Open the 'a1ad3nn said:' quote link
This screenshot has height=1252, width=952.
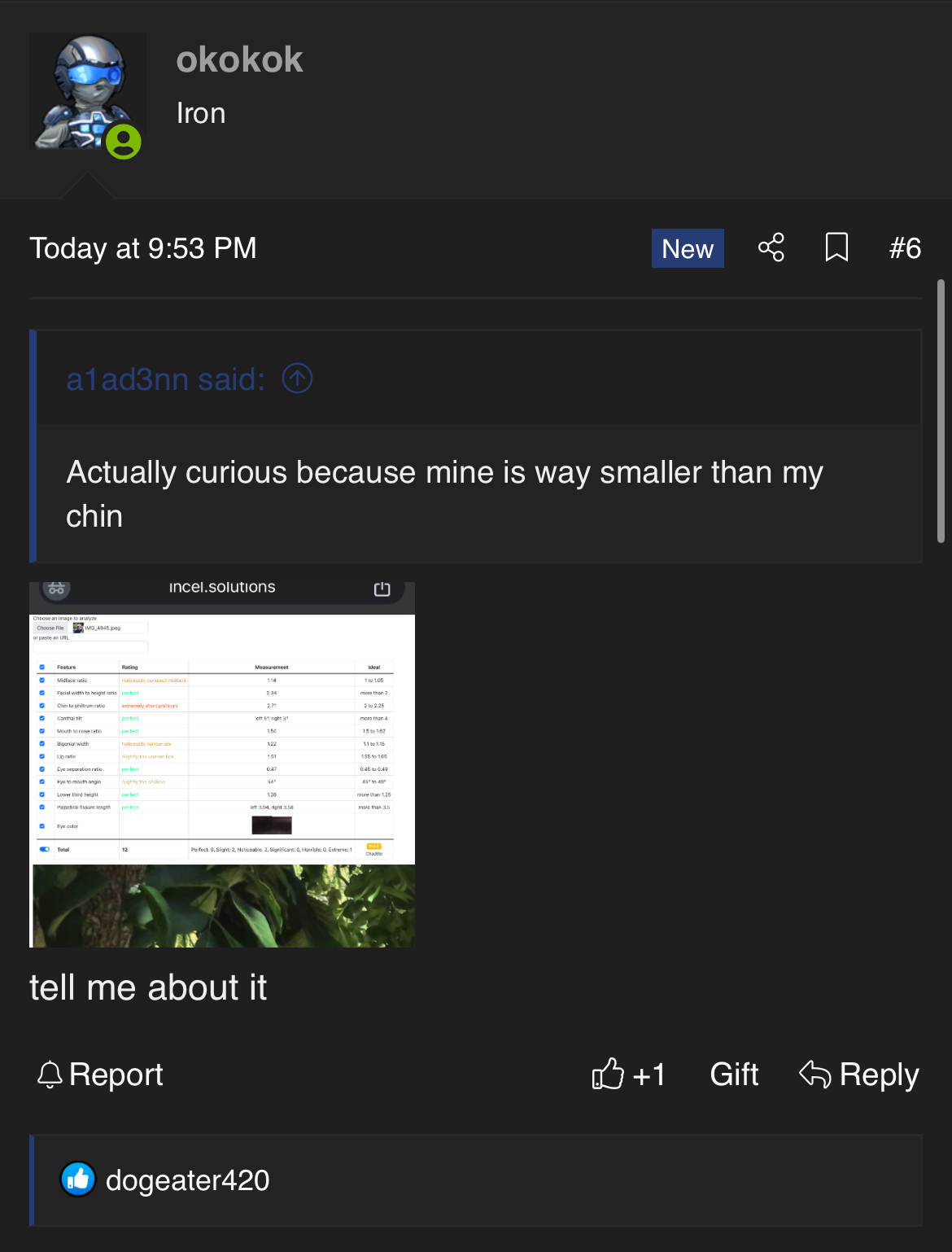[x=165, y=379]
